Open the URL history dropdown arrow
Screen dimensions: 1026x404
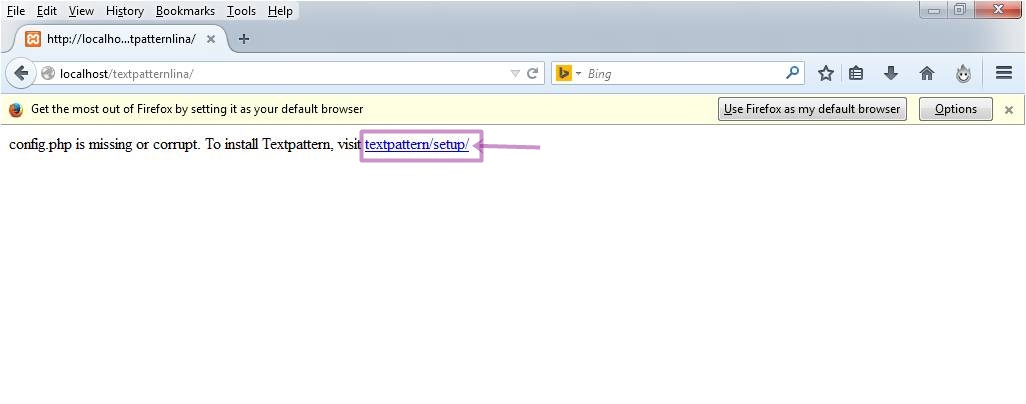coord(515,73)
